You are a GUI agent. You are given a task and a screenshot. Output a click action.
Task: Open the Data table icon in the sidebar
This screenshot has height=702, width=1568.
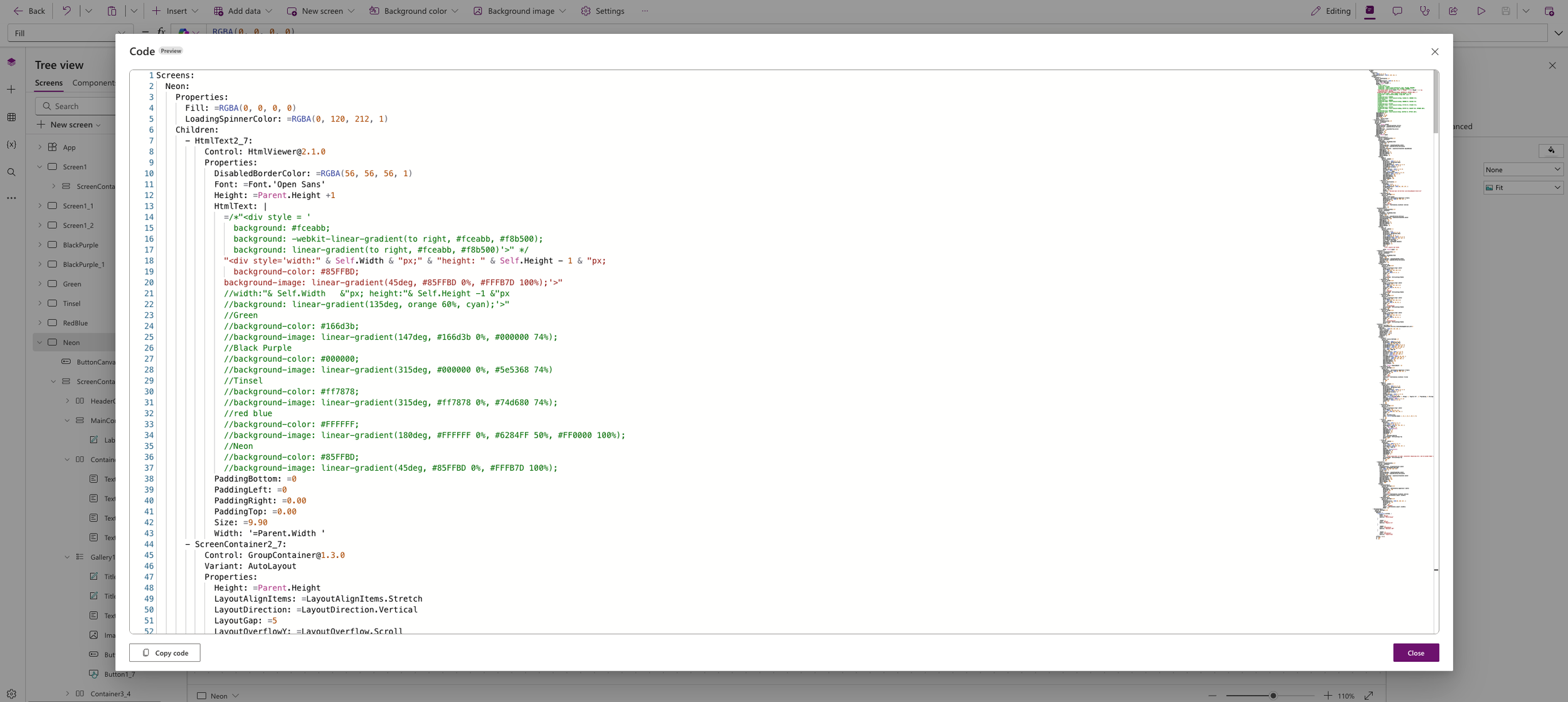[x=11, y=117]
